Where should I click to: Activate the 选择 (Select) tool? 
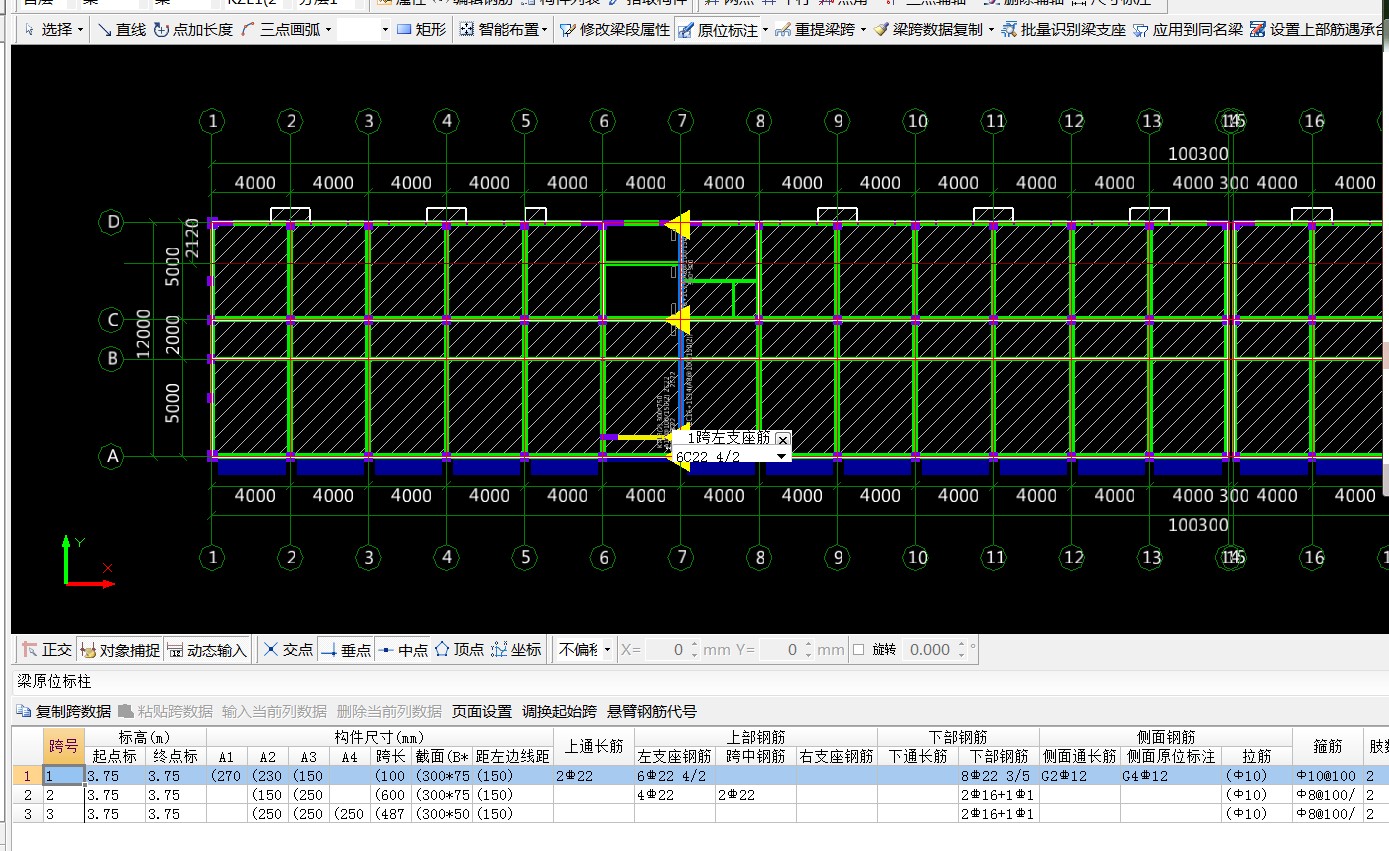point(49,30)
